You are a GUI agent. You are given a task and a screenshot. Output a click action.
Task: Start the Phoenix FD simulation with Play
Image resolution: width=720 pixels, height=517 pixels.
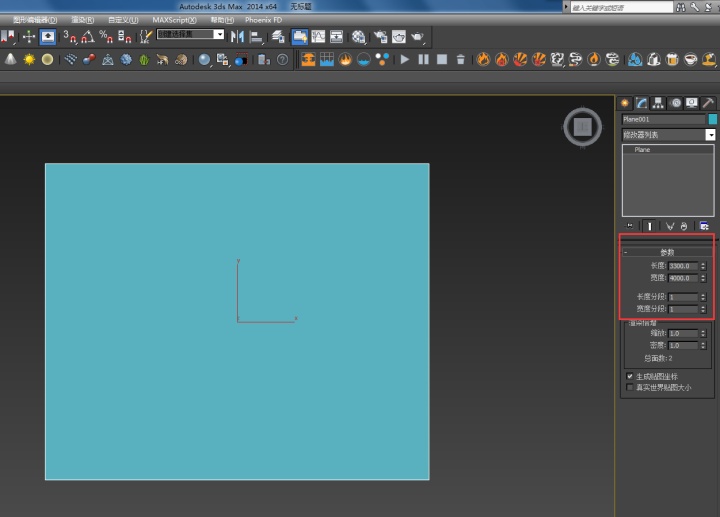405,59
